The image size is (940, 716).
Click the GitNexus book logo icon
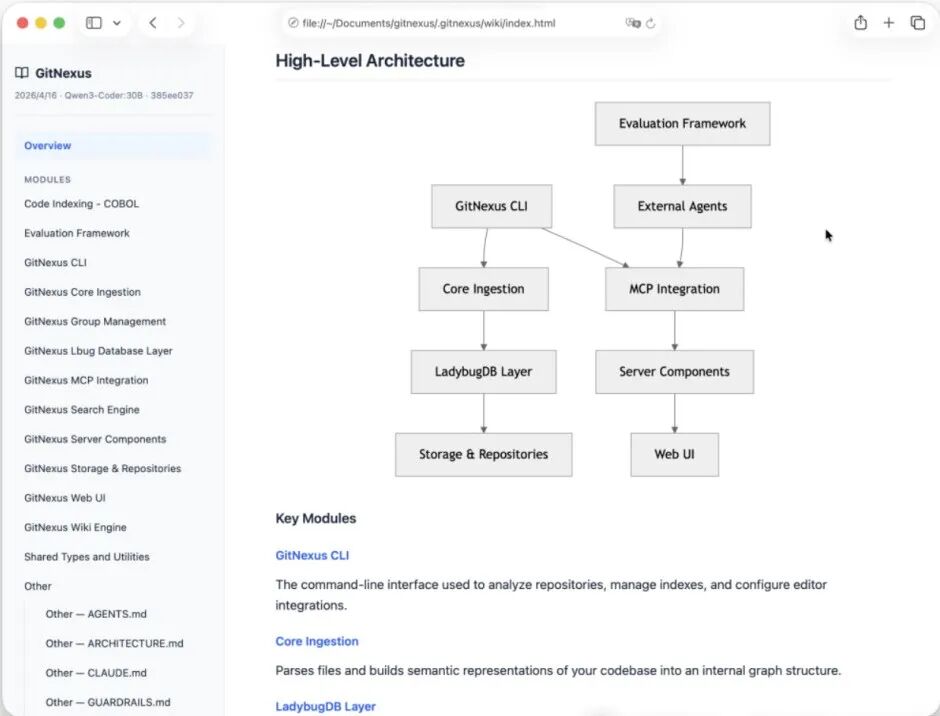click(22, 73)
